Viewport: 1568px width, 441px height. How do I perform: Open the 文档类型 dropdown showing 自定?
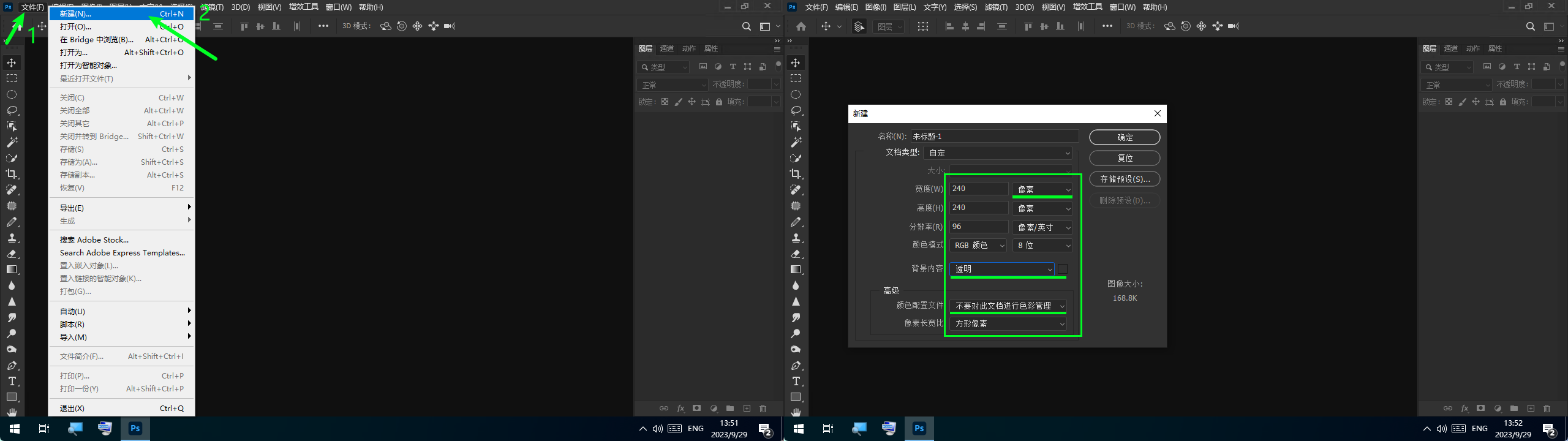[x=999, y=153]
